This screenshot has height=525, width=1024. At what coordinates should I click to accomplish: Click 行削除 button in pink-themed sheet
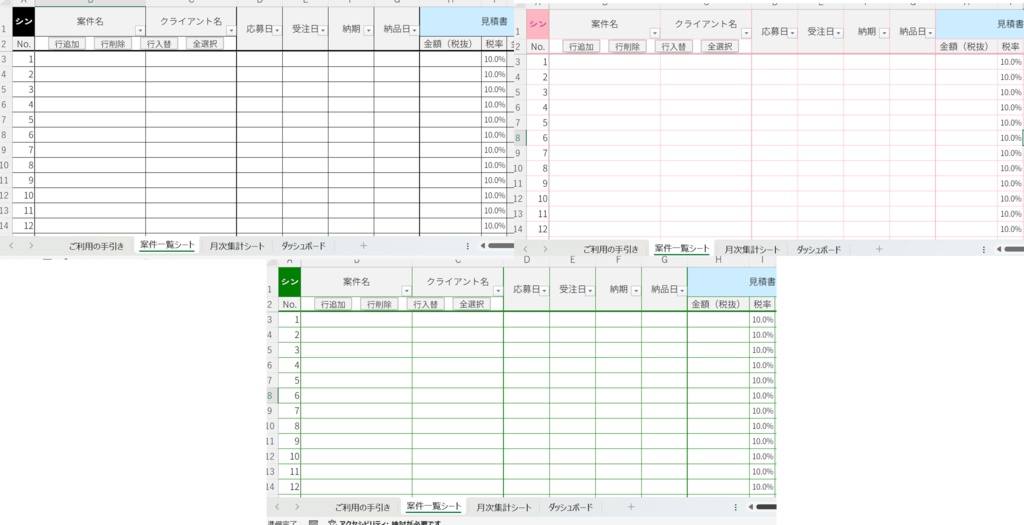click(628, 46)
